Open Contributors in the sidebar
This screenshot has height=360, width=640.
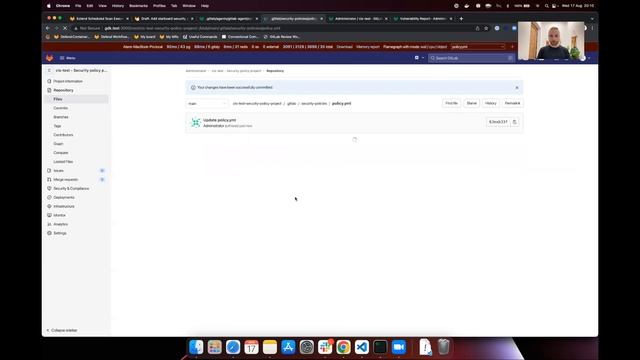click(63, 135)
